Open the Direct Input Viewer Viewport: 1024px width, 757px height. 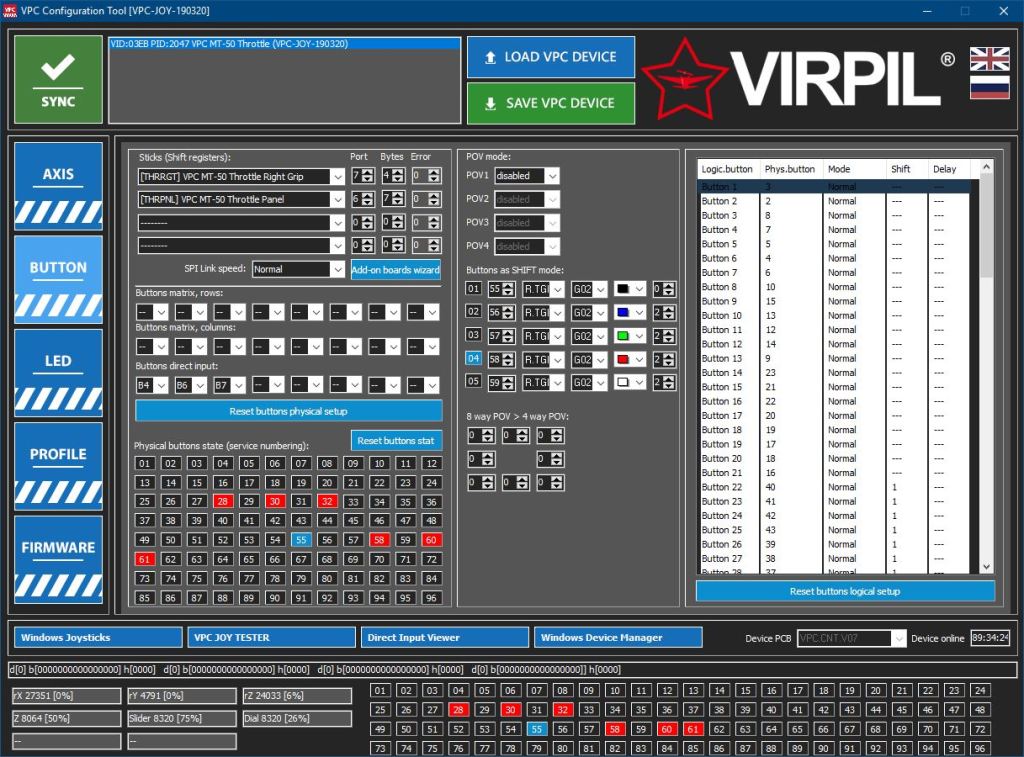point(444,637)
